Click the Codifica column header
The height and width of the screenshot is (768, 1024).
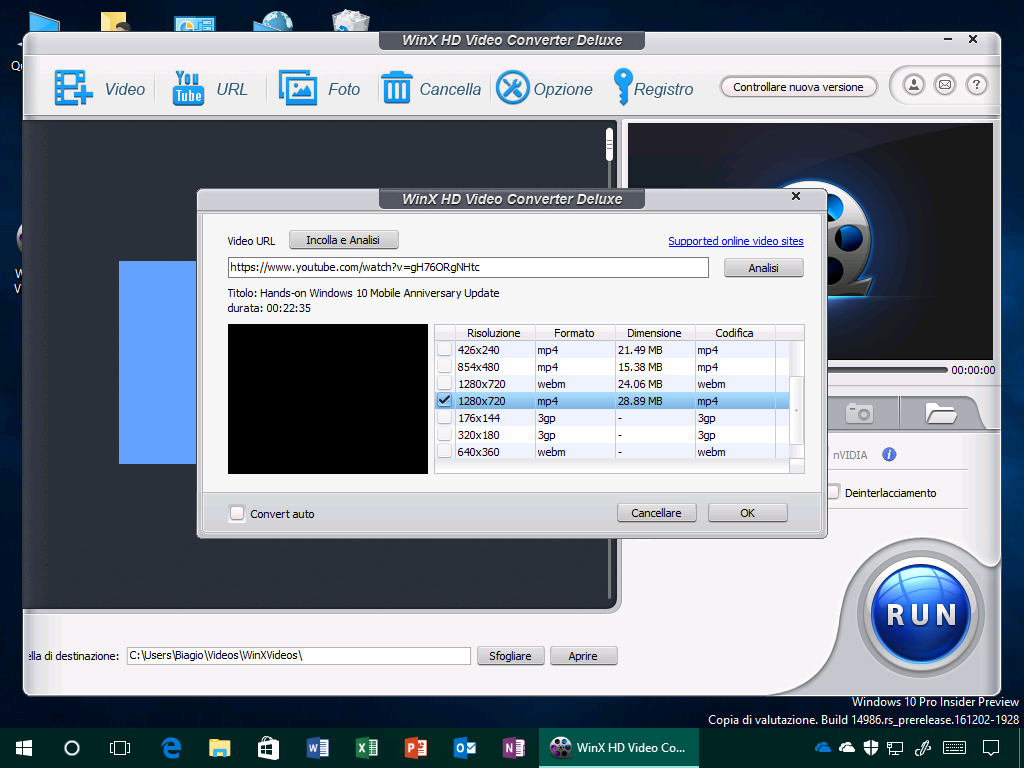[x=735, y=332]
